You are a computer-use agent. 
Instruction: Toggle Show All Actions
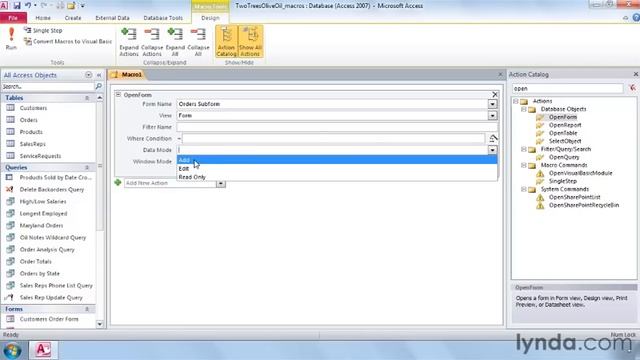[x=250, y=42]
